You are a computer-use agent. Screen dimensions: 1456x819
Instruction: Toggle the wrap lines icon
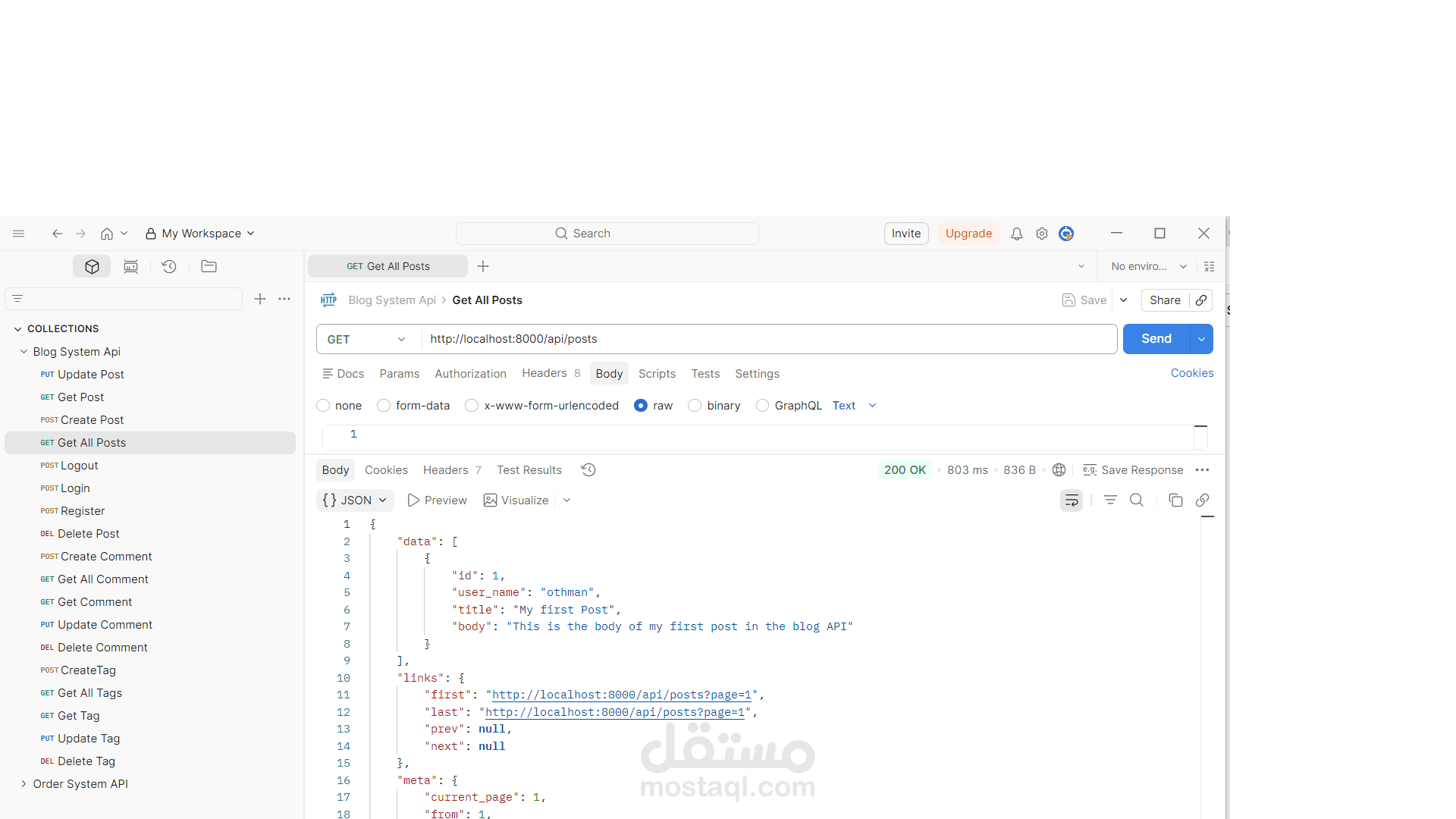pyautogui.click(x=1071, y=500)
